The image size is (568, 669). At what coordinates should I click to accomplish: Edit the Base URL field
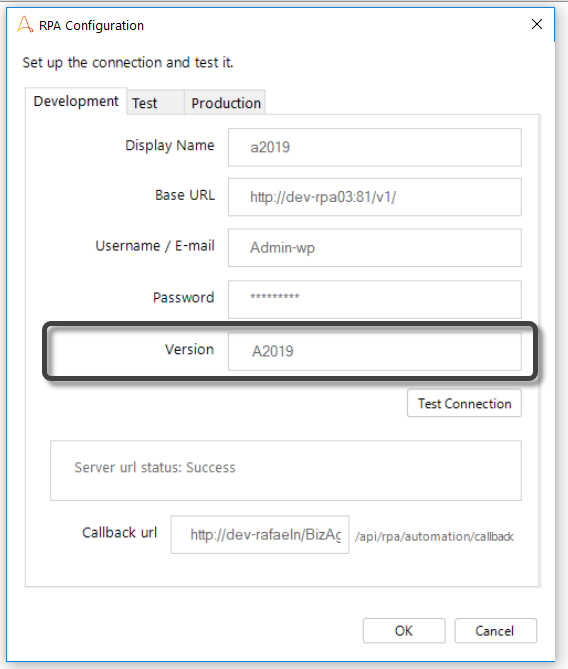pyautogui.click(x=375, y=197)
